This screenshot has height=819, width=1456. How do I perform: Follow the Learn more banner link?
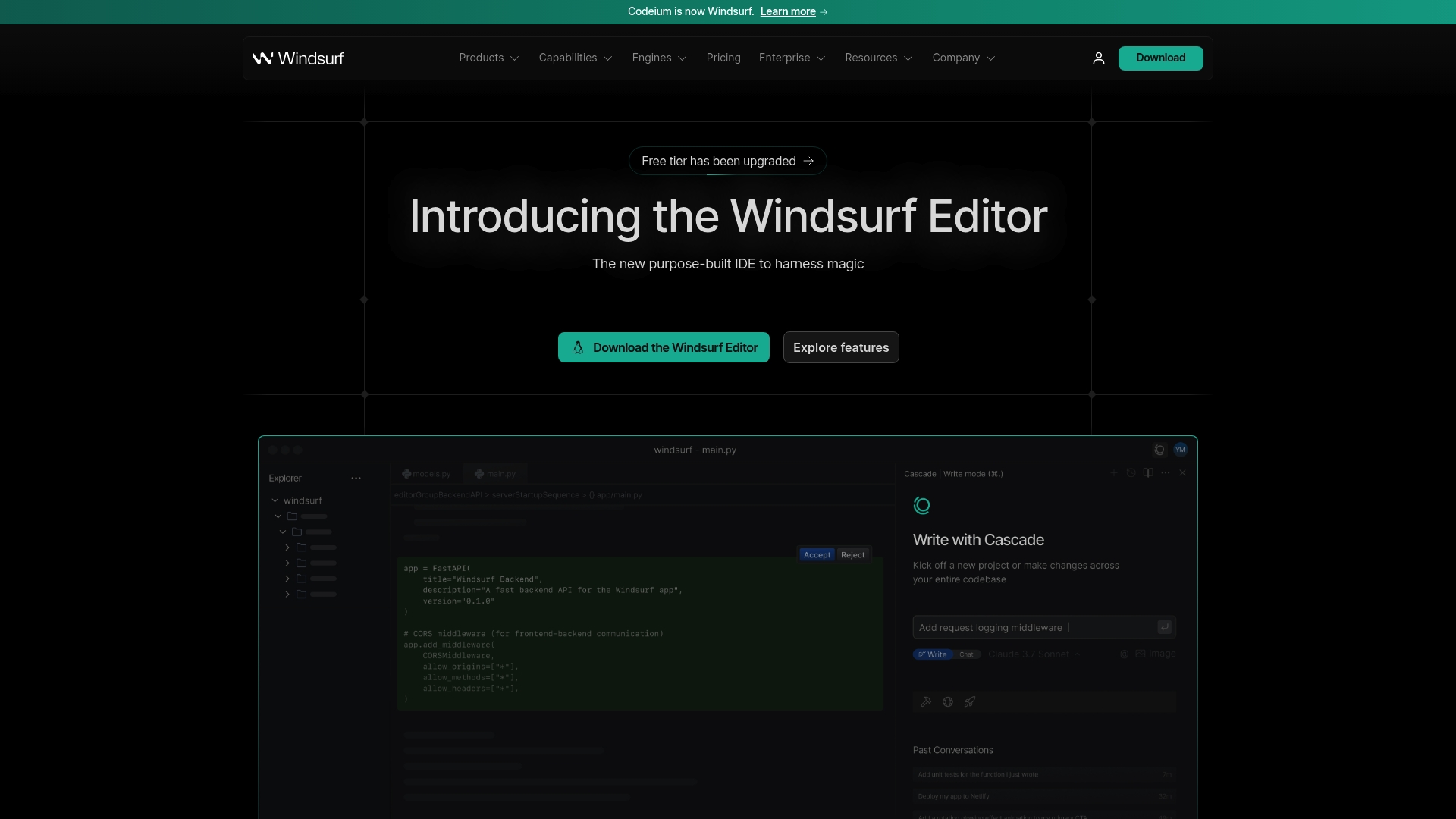[x=788, y=12]
